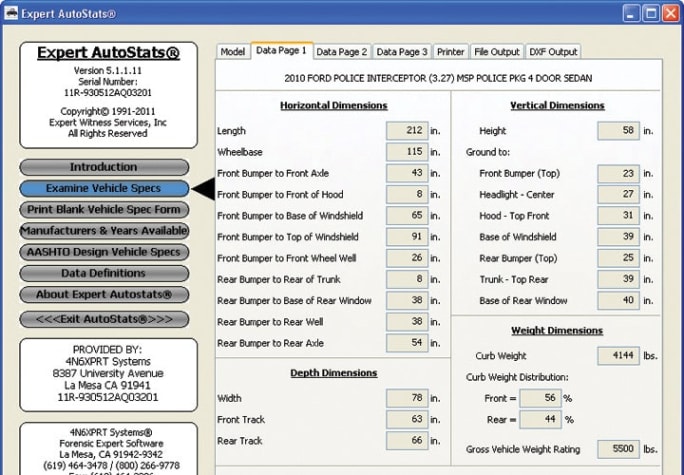Open the Introduction section
Image resolution: width=684 pixels, height=475 pixels.
coord(104,167)
